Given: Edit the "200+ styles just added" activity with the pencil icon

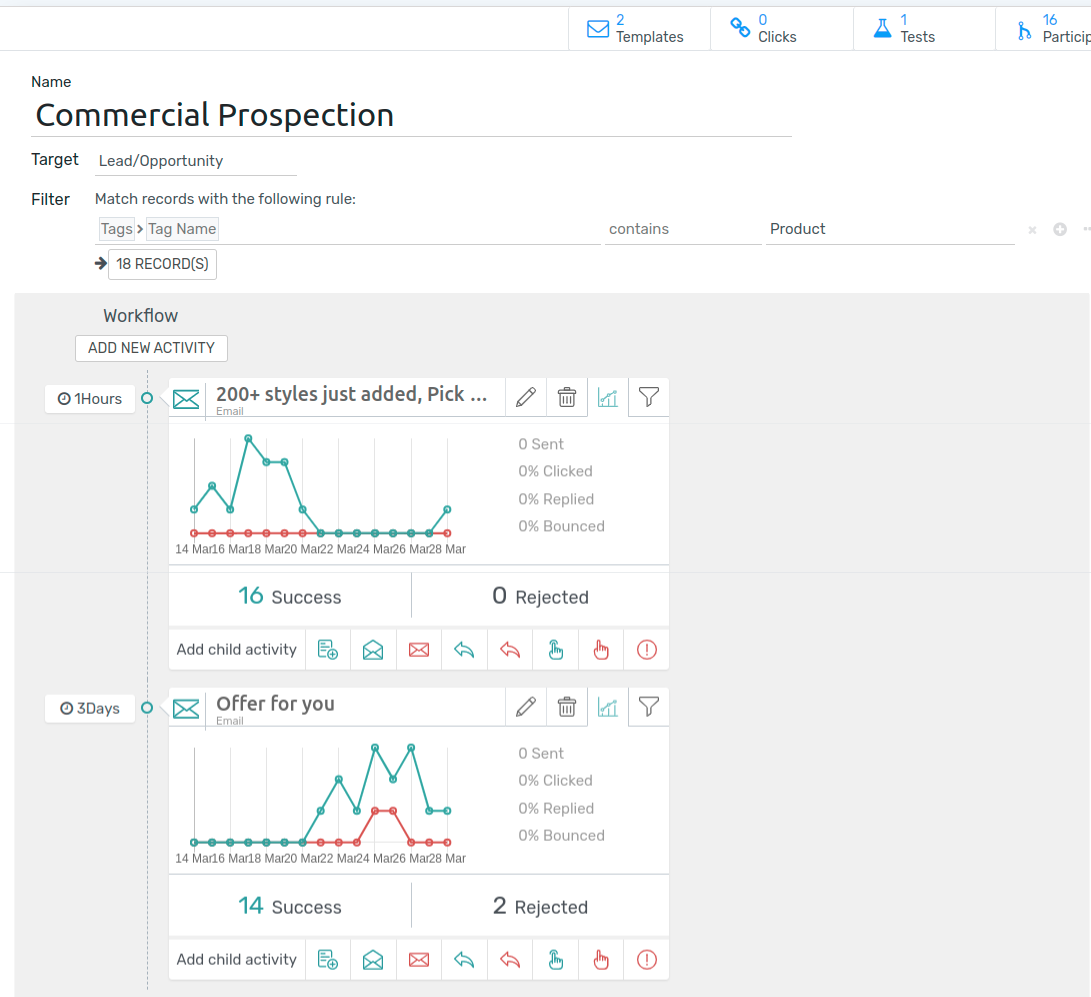Looking at the screenshot, I should (526, 397).
